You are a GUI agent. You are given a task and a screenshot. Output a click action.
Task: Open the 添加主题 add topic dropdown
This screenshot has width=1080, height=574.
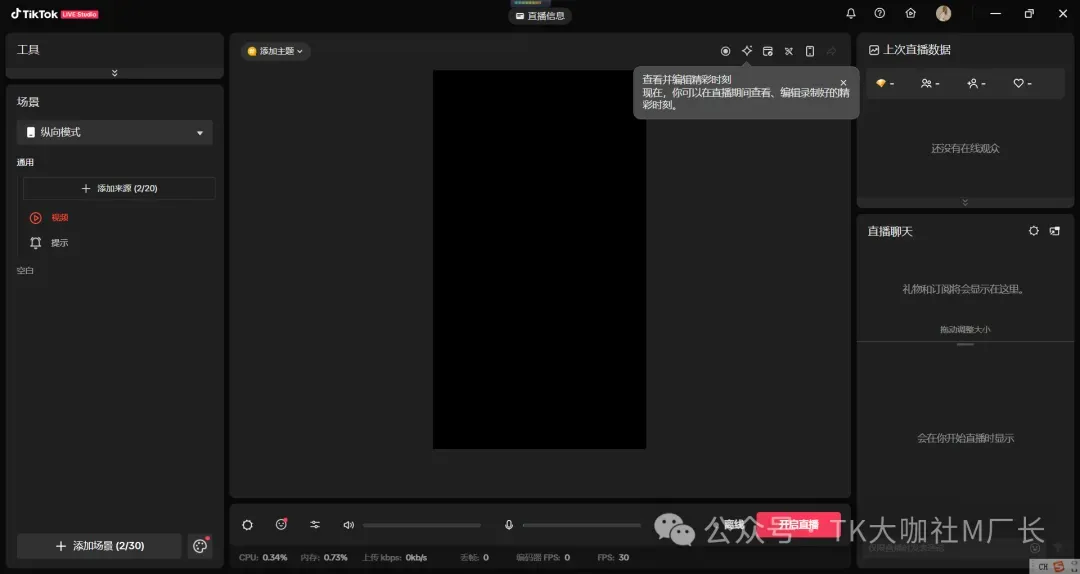(x=276, y=51)
